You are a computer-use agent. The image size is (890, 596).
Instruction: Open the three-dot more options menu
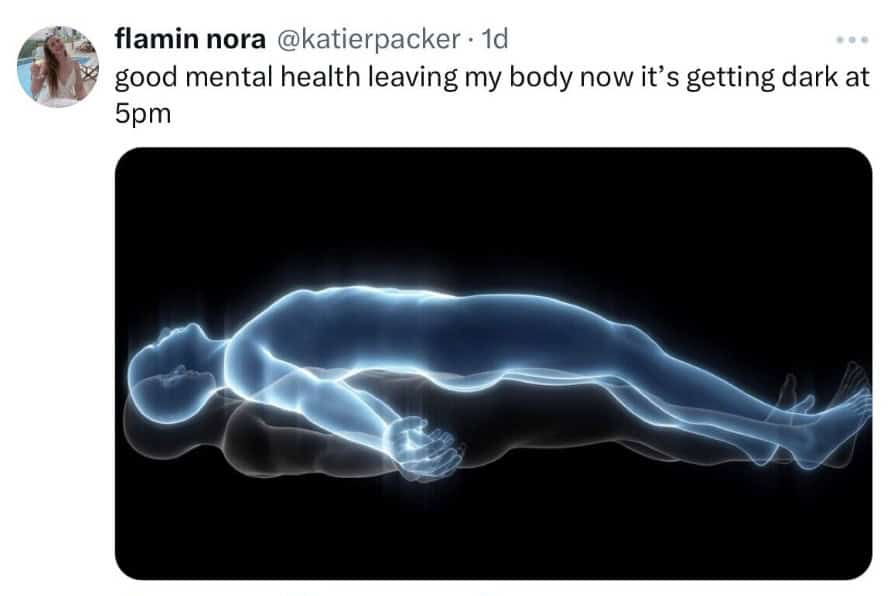click(852, 40)
